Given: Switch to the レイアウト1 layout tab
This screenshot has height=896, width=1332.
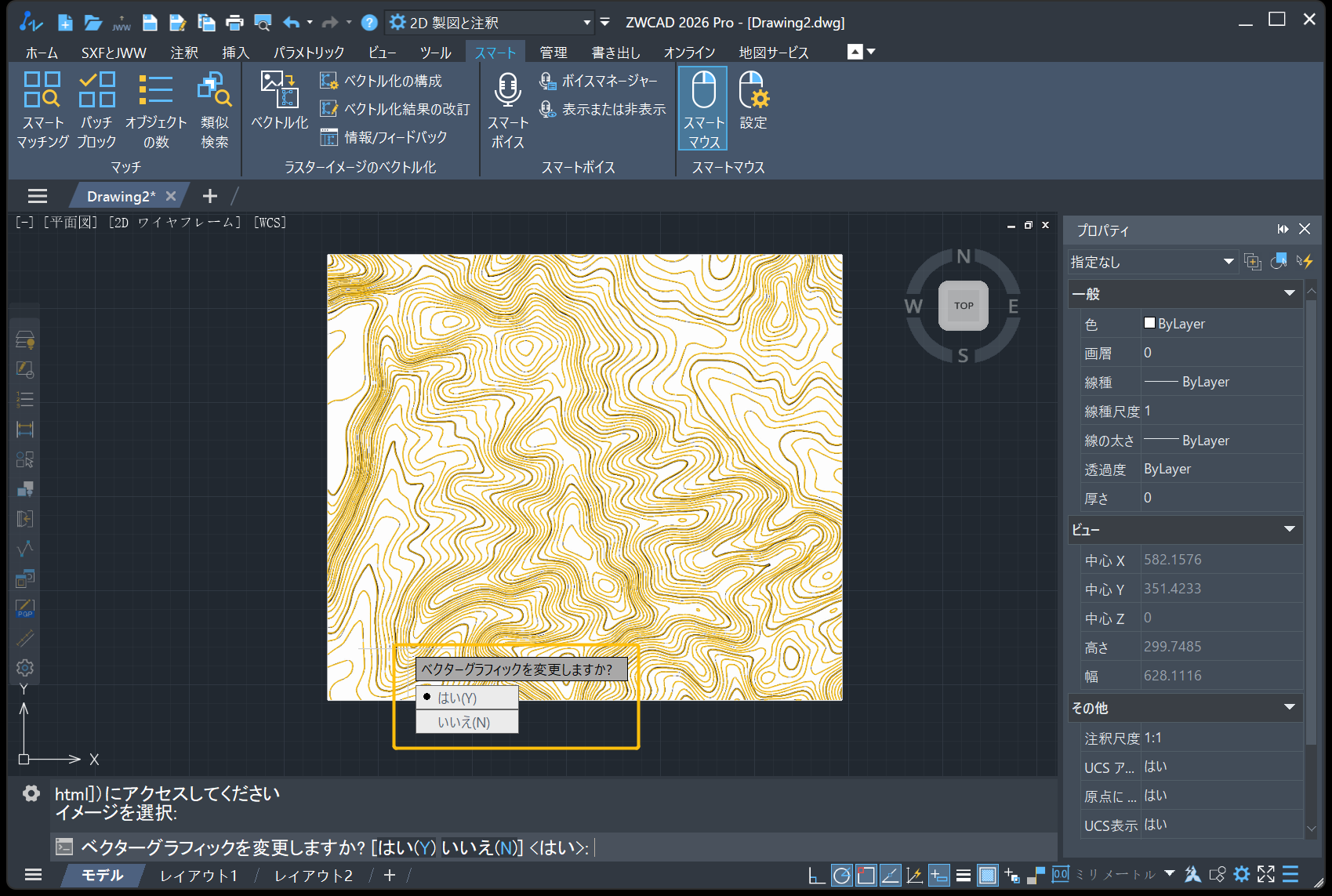Looking at the screenshot, I should click(x=198, y=875).
